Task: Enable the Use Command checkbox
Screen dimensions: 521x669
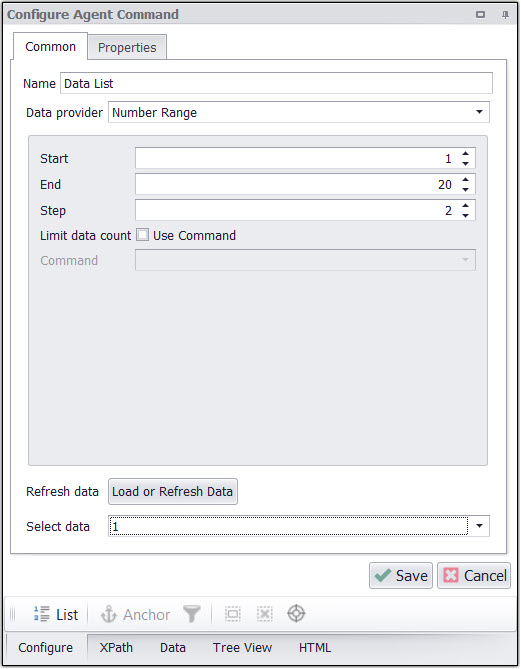Action: point(143,235)
